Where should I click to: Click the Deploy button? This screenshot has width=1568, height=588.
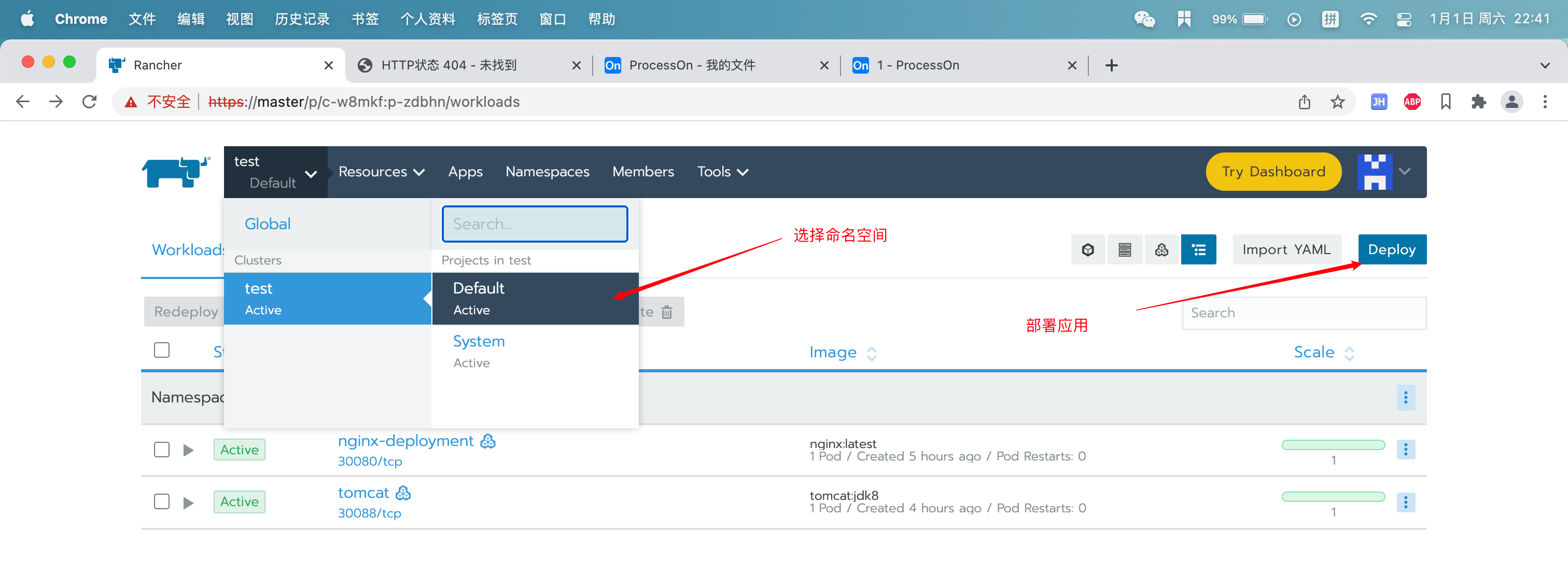pos(1392,249)
